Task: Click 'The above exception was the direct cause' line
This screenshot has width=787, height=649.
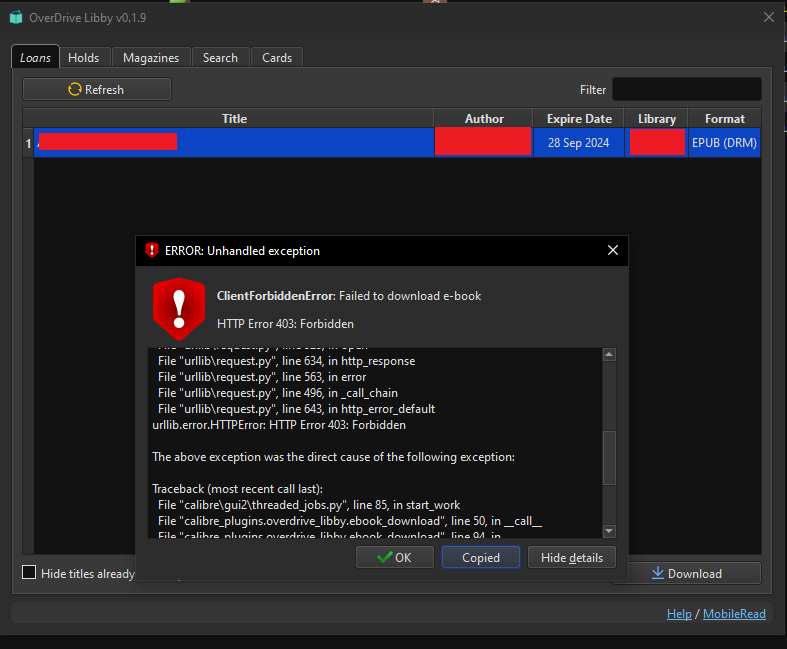Action: (x=333, y=457)
